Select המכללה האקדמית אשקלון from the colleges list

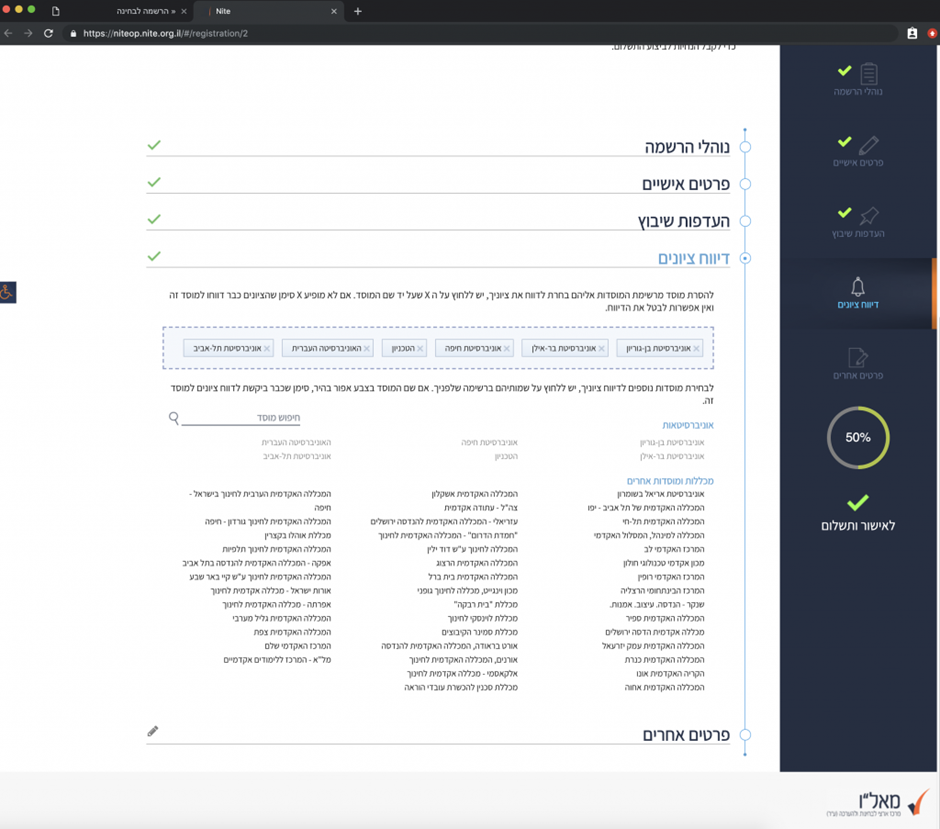[474, 494]
